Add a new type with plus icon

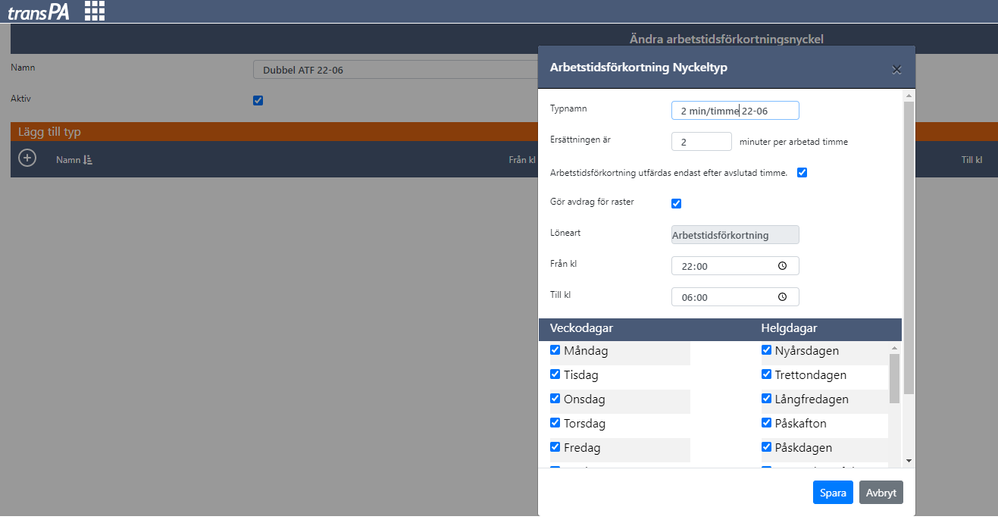27,158
